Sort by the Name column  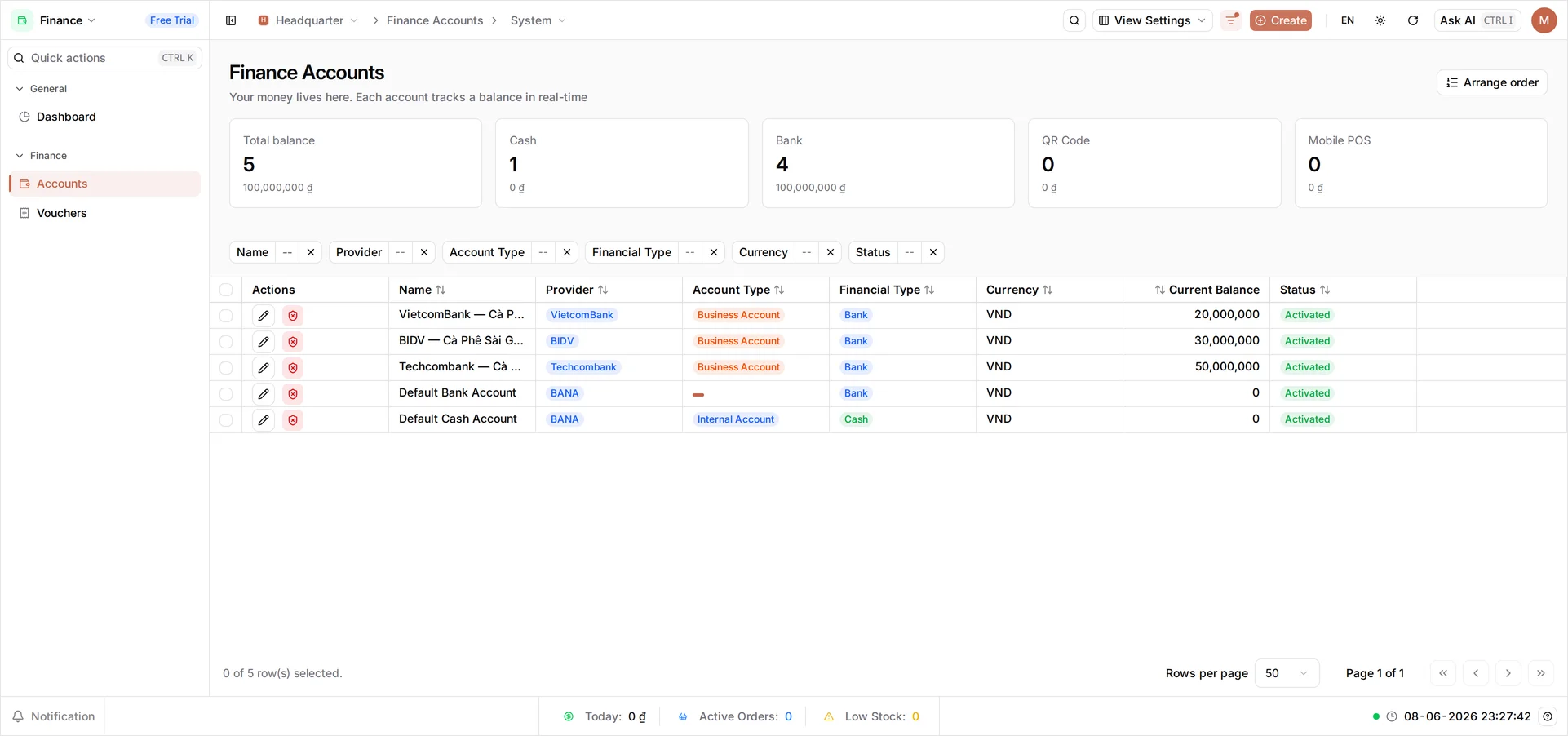click(x=422, y=290)
